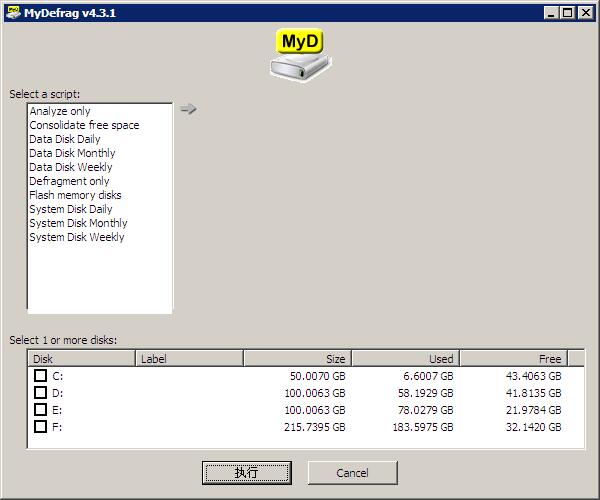Sort by the Label column header

[x=189, y=358]
